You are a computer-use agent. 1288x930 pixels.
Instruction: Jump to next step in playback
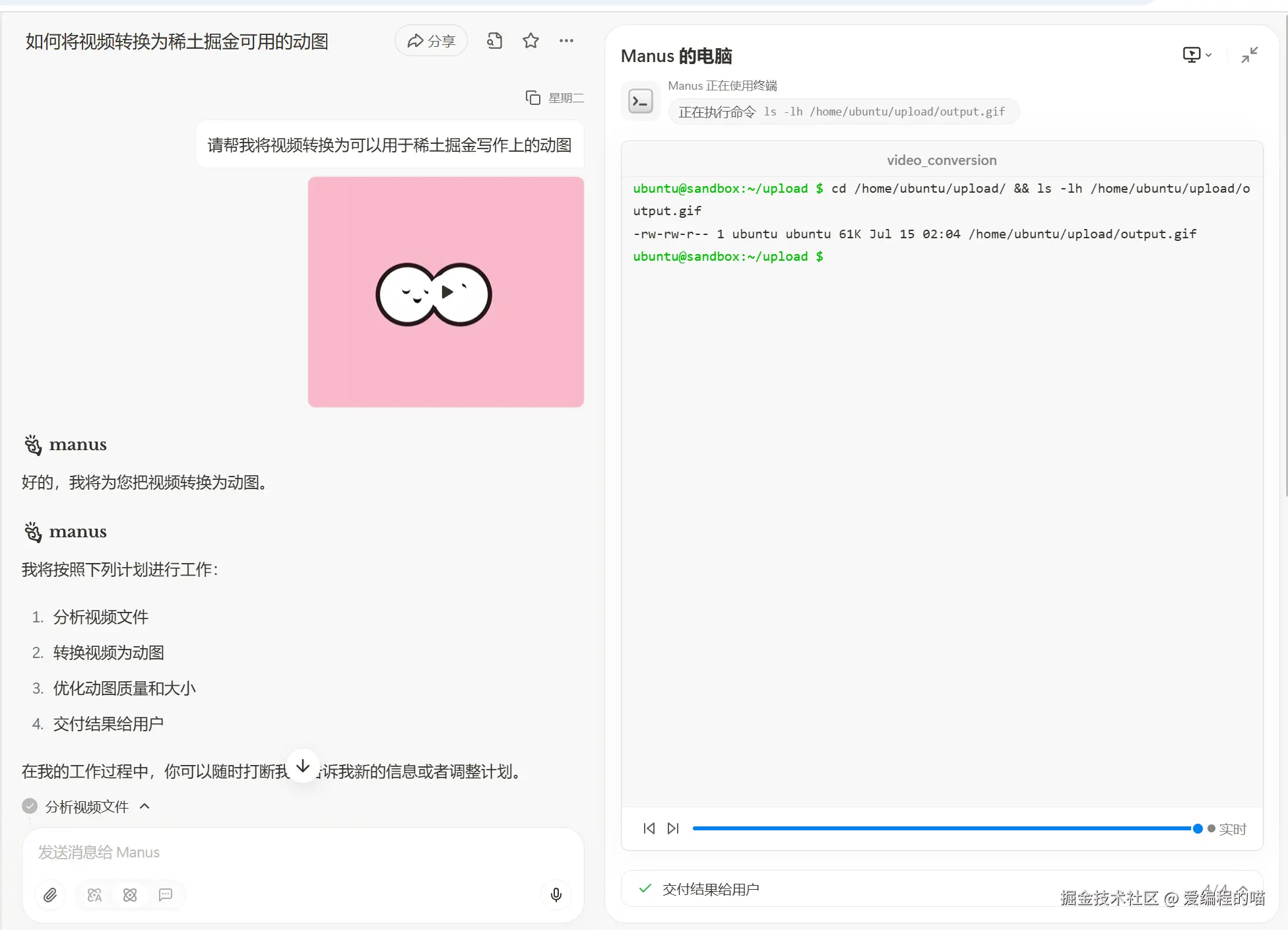click(673, 828)
